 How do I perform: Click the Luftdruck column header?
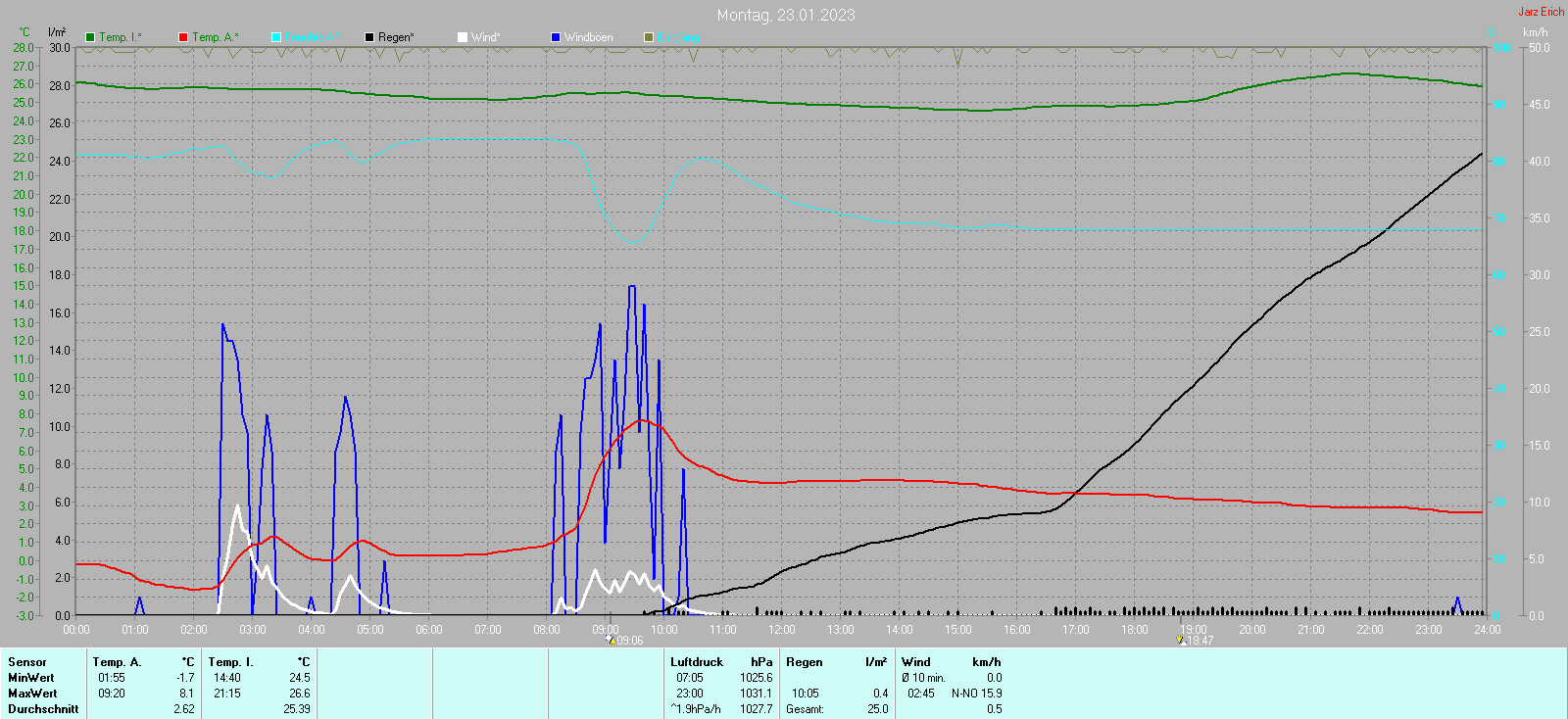tap(696, 662)
